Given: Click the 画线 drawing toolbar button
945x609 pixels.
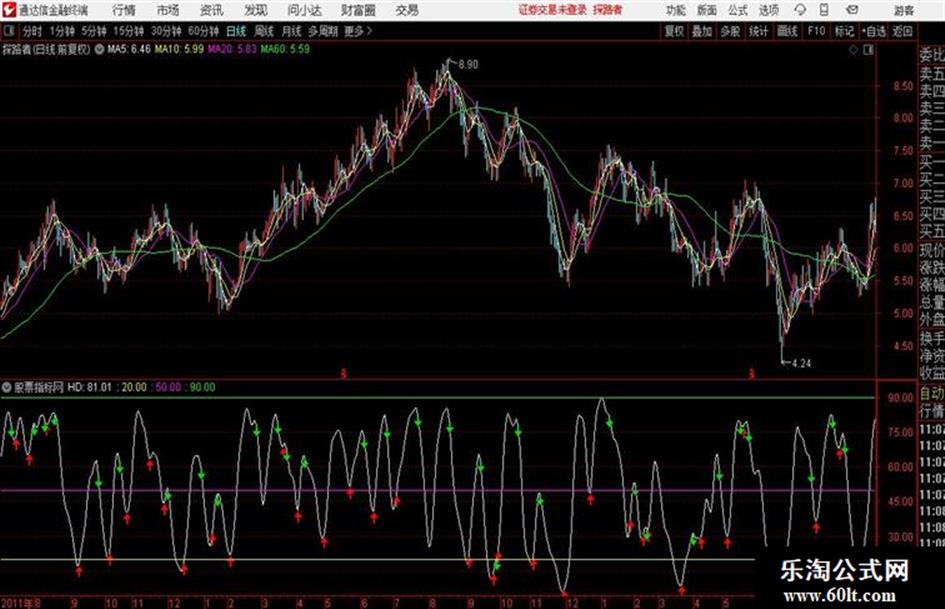Looking at the screenshot, I should (x=787, y=31).
